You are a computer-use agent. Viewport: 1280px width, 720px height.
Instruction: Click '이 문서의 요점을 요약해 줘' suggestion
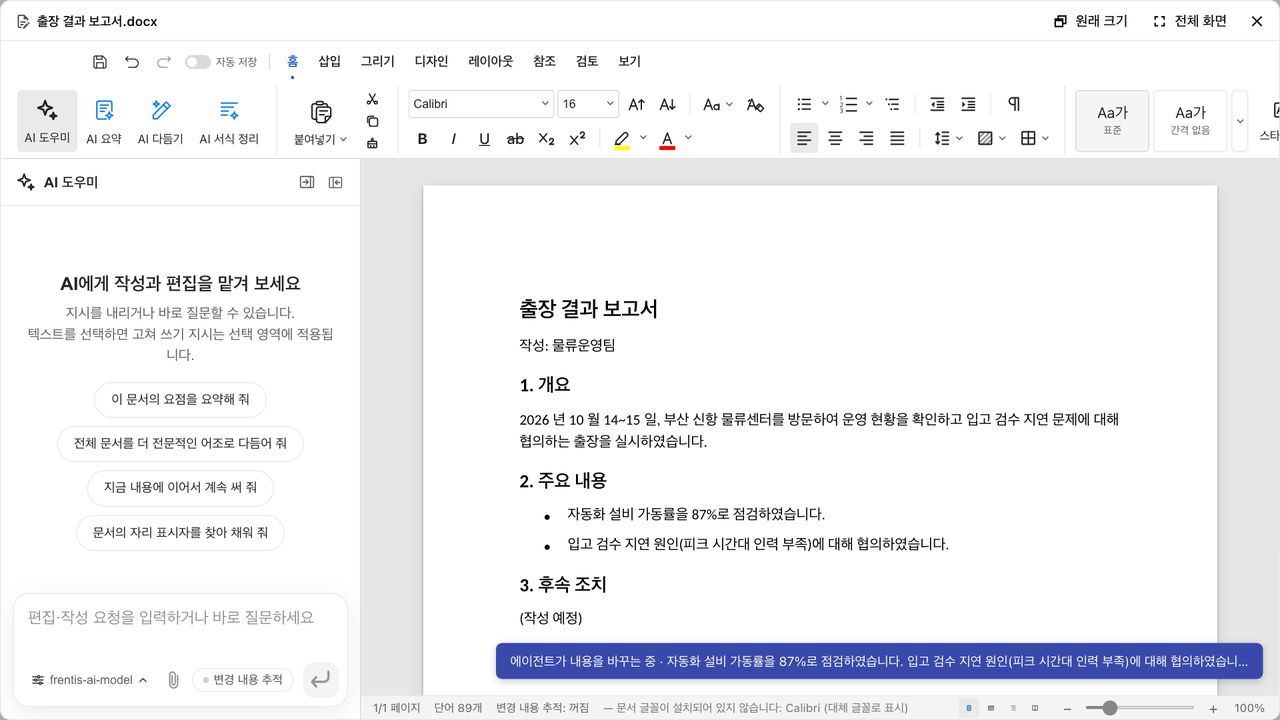180,399
